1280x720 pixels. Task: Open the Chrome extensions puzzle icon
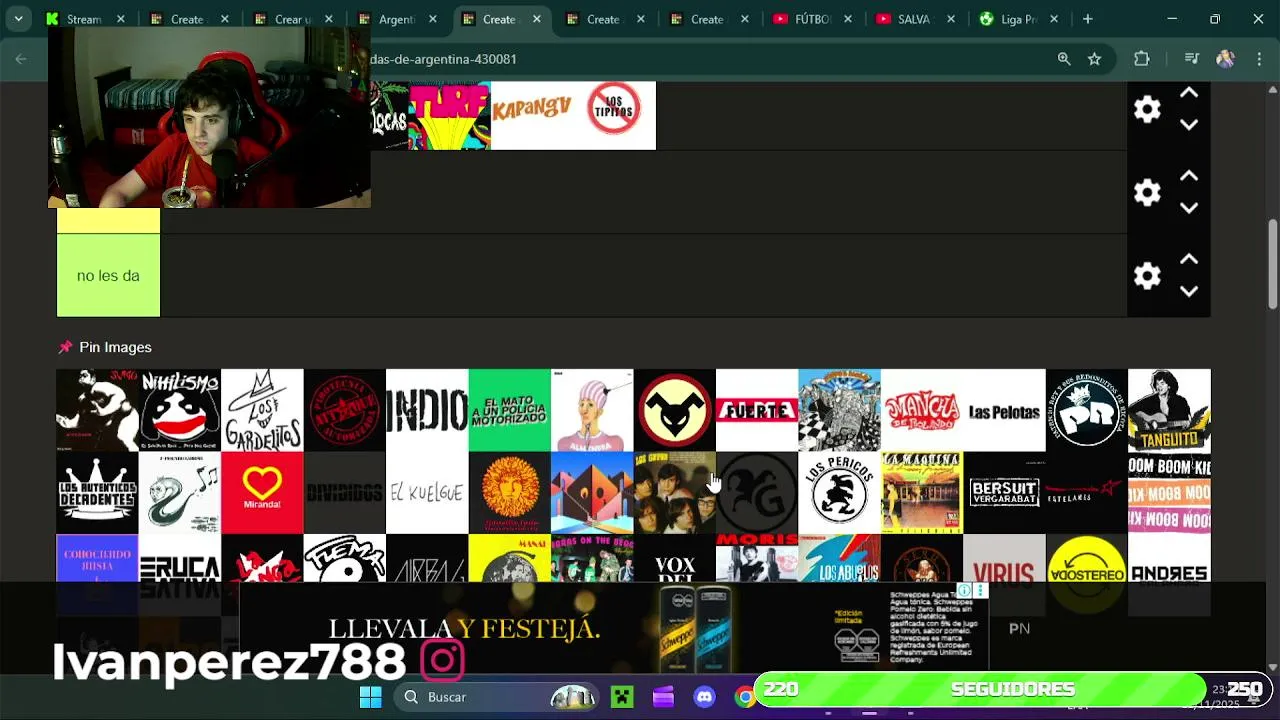1142,59
